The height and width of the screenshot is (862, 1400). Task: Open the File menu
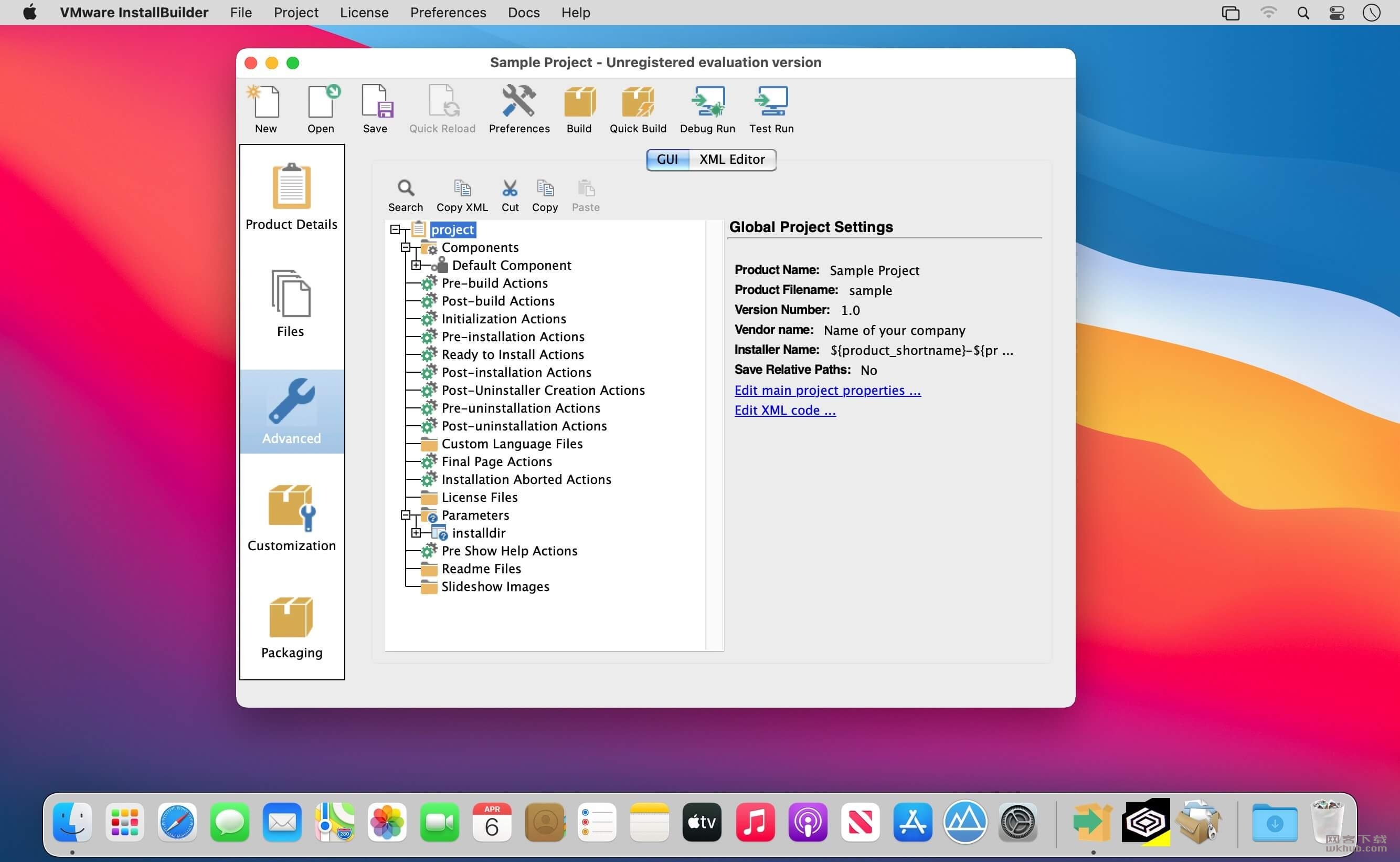pos(240,13)
